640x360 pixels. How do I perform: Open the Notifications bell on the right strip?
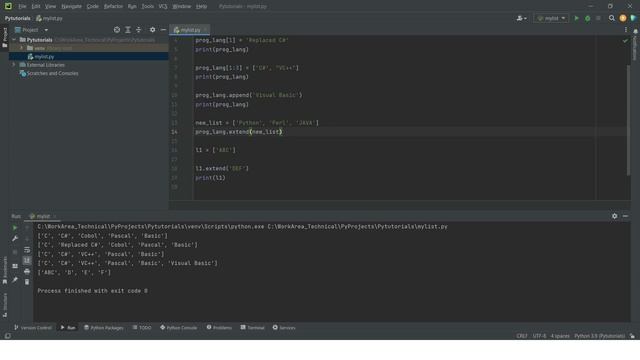(636, 32)
